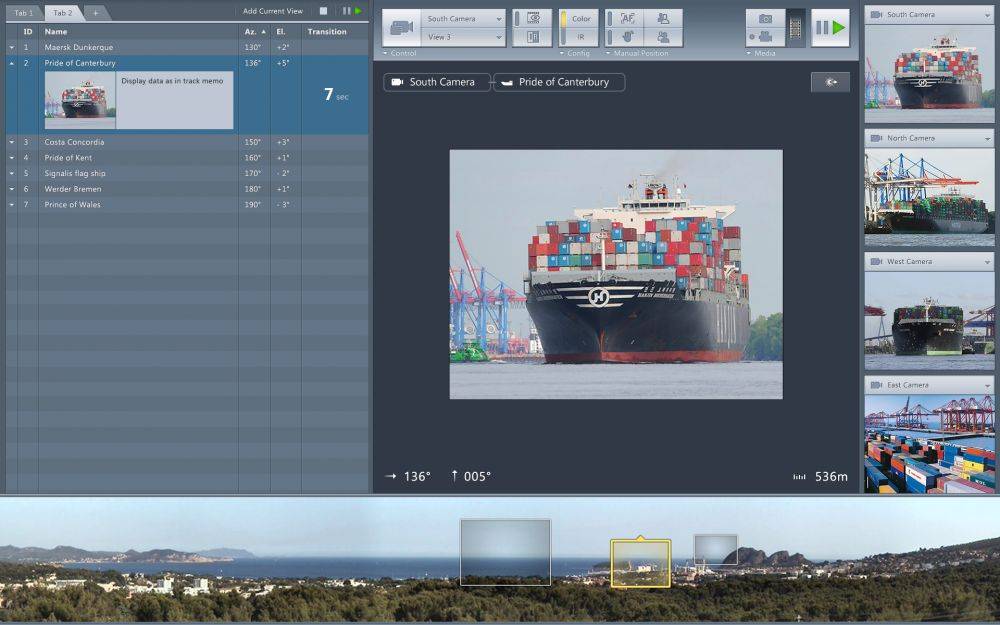
Task: Sort by the Az. column
Action: tap(254, 31)
